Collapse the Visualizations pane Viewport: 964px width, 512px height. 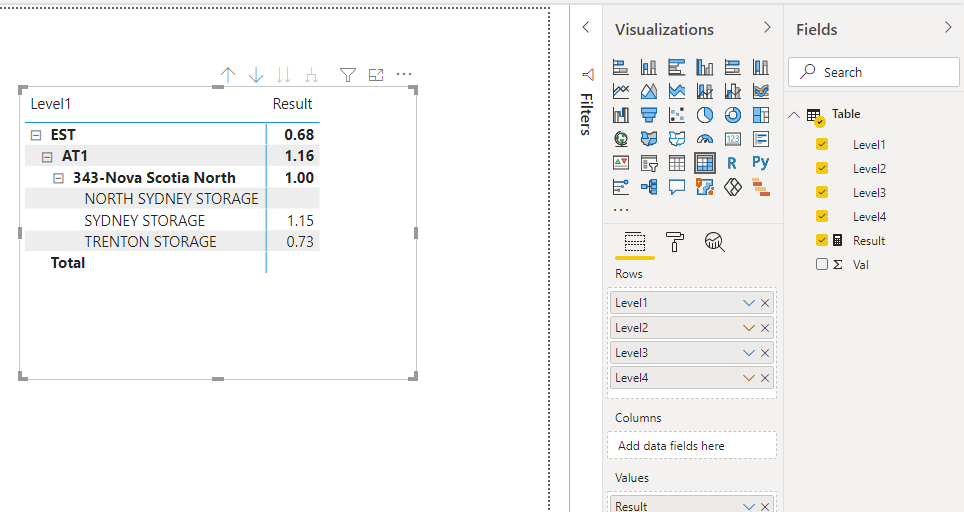tap(767, 28)
